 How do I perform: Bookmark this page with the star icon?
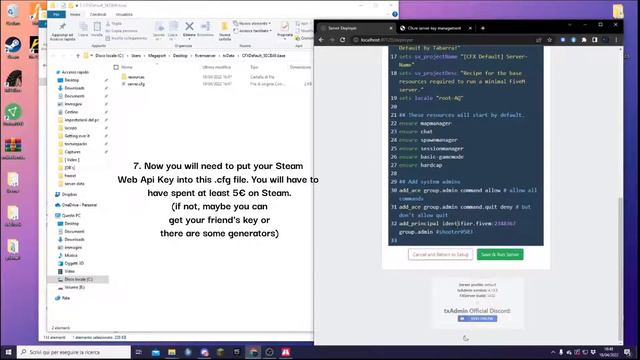pos(550,40)
